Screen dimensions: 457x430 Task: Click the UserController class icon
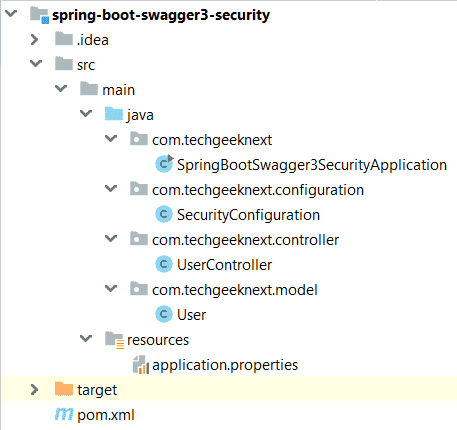point(164,264)
